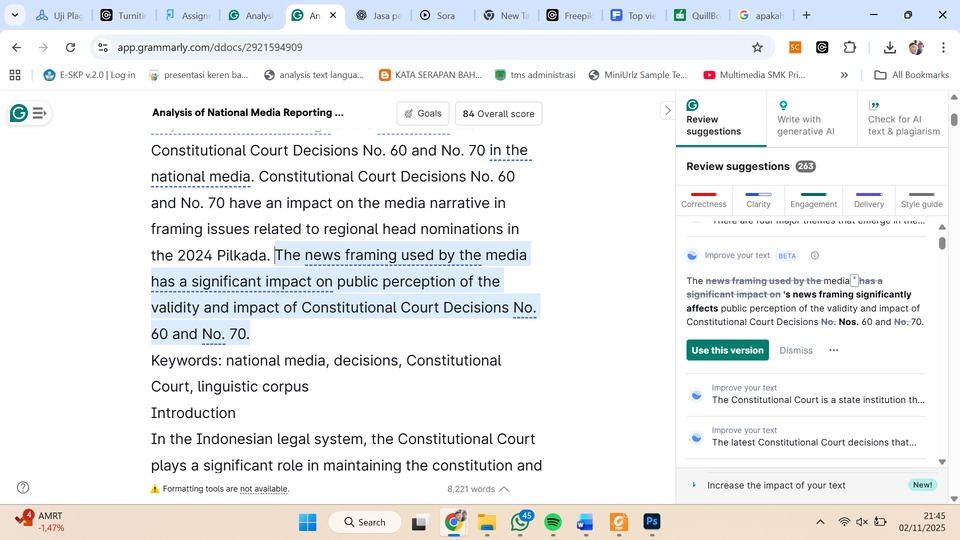The image size is (960, 540).
Task: Click the help question mark icon
Action: tap(23, 488)
